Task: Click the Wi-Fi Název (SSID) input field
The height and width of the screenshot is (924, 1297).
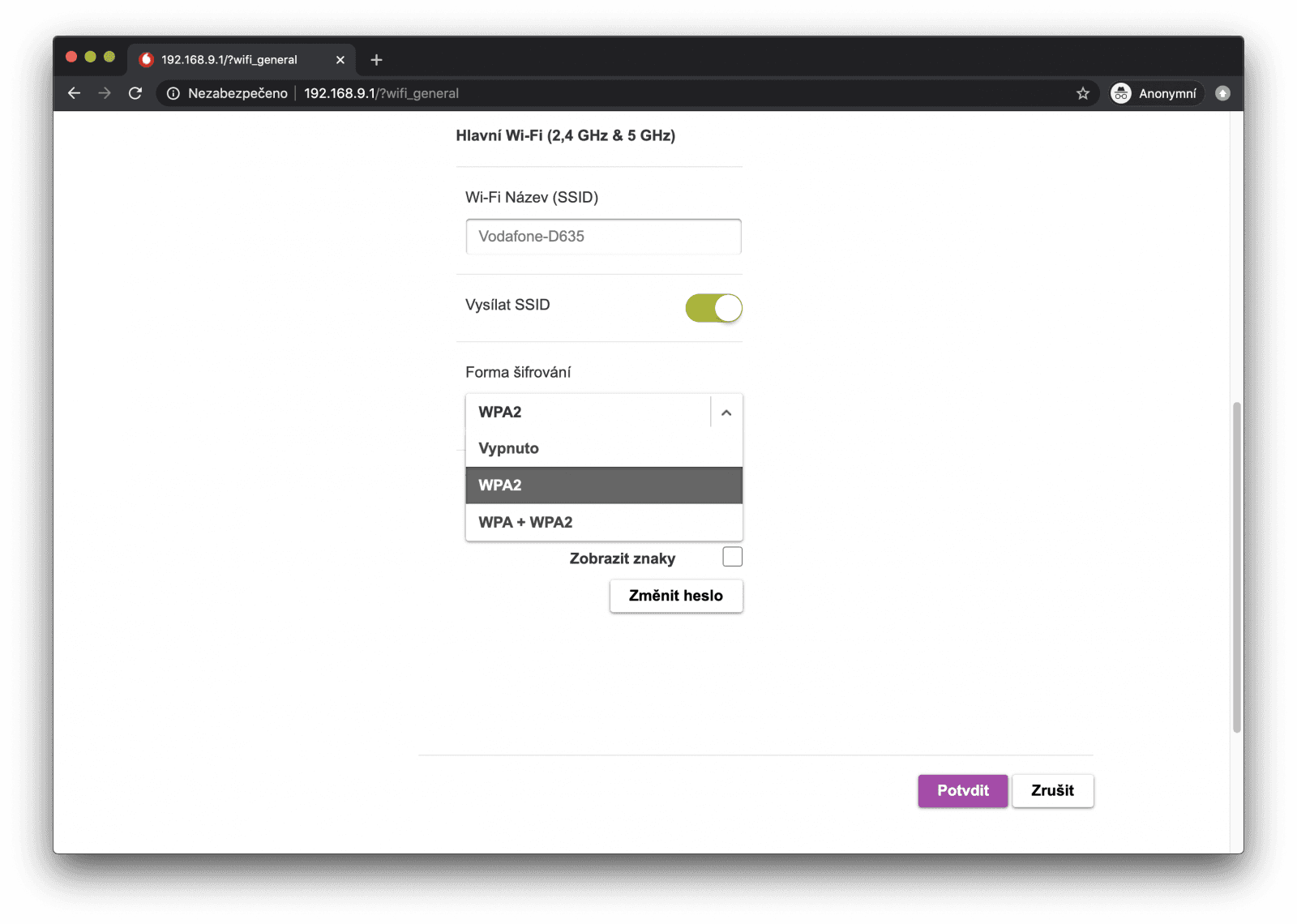Action: 603,237
